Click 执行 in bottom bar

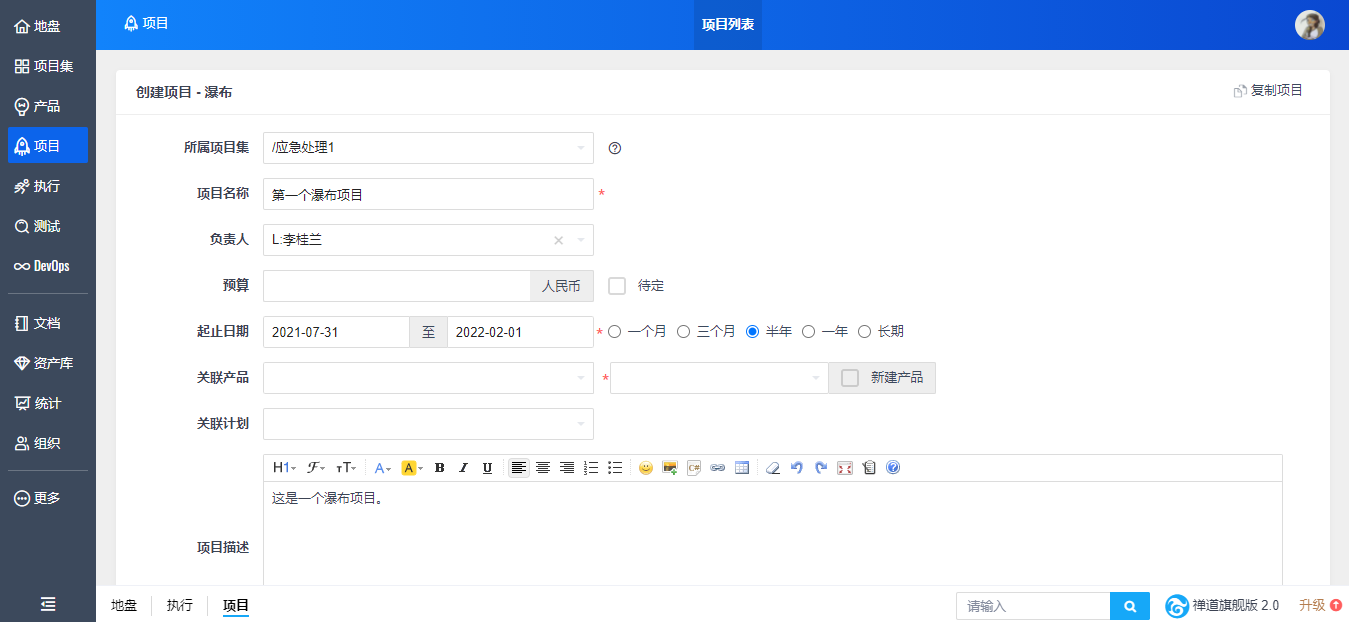pos(180,605)
